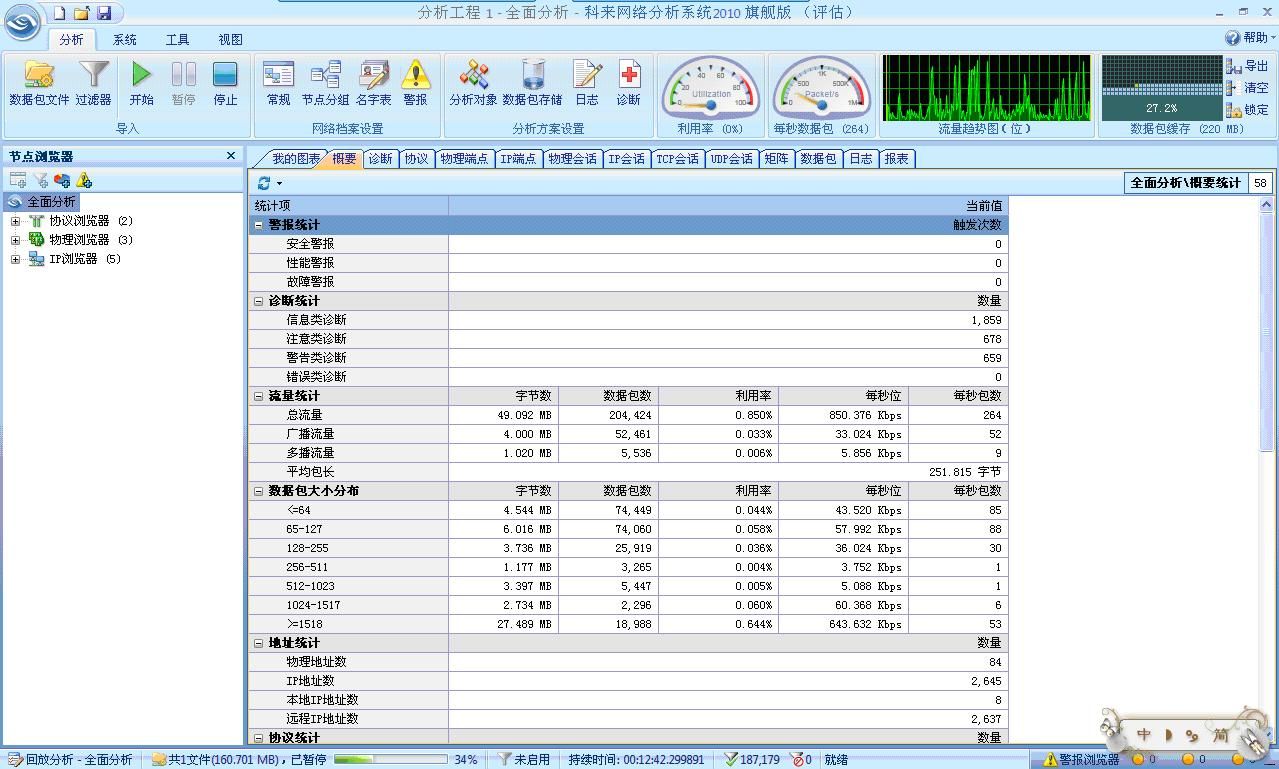Open the 系统 ribbon menu tab

click(x=125, y=40)
